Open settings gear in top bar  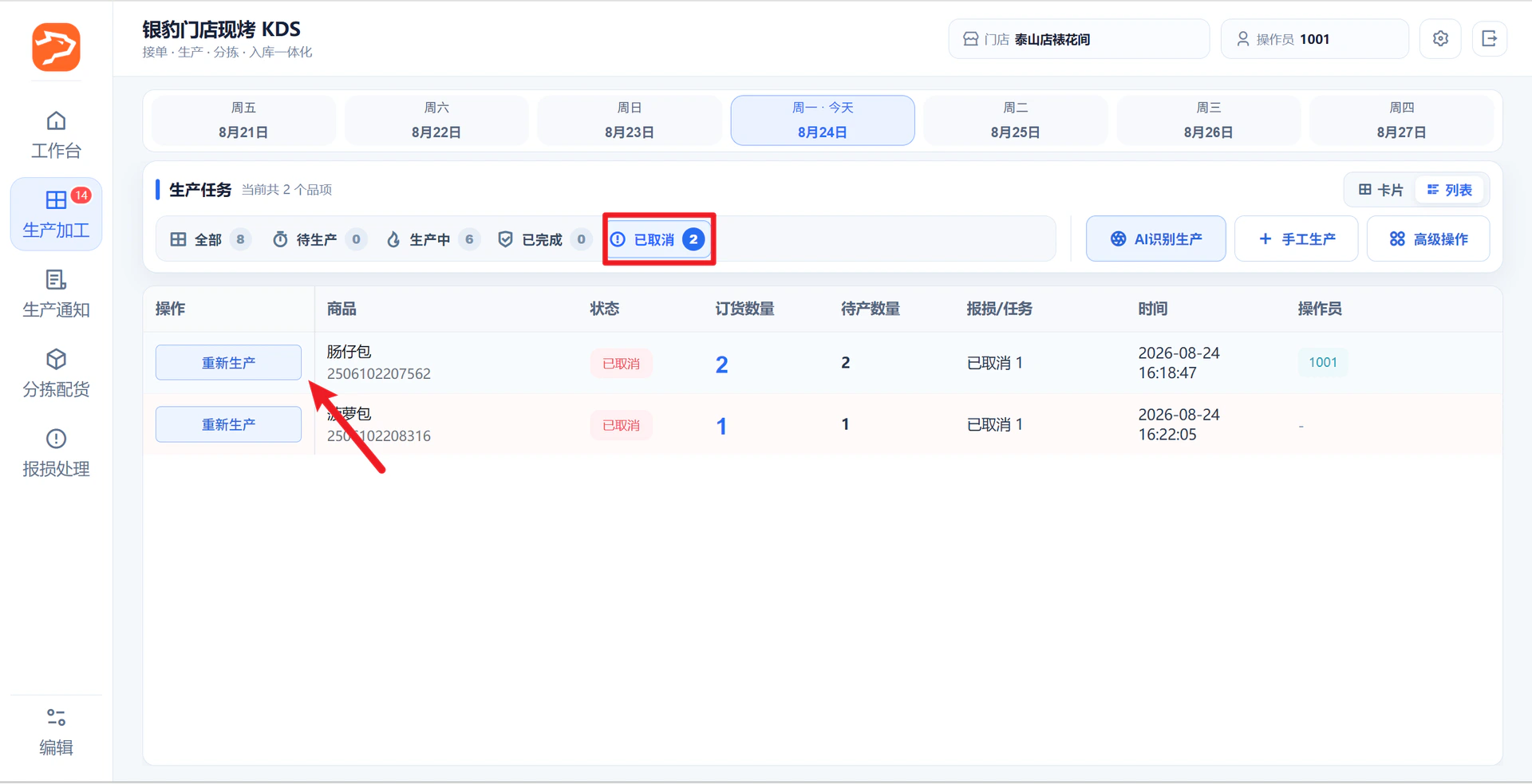pos(1440,39)
